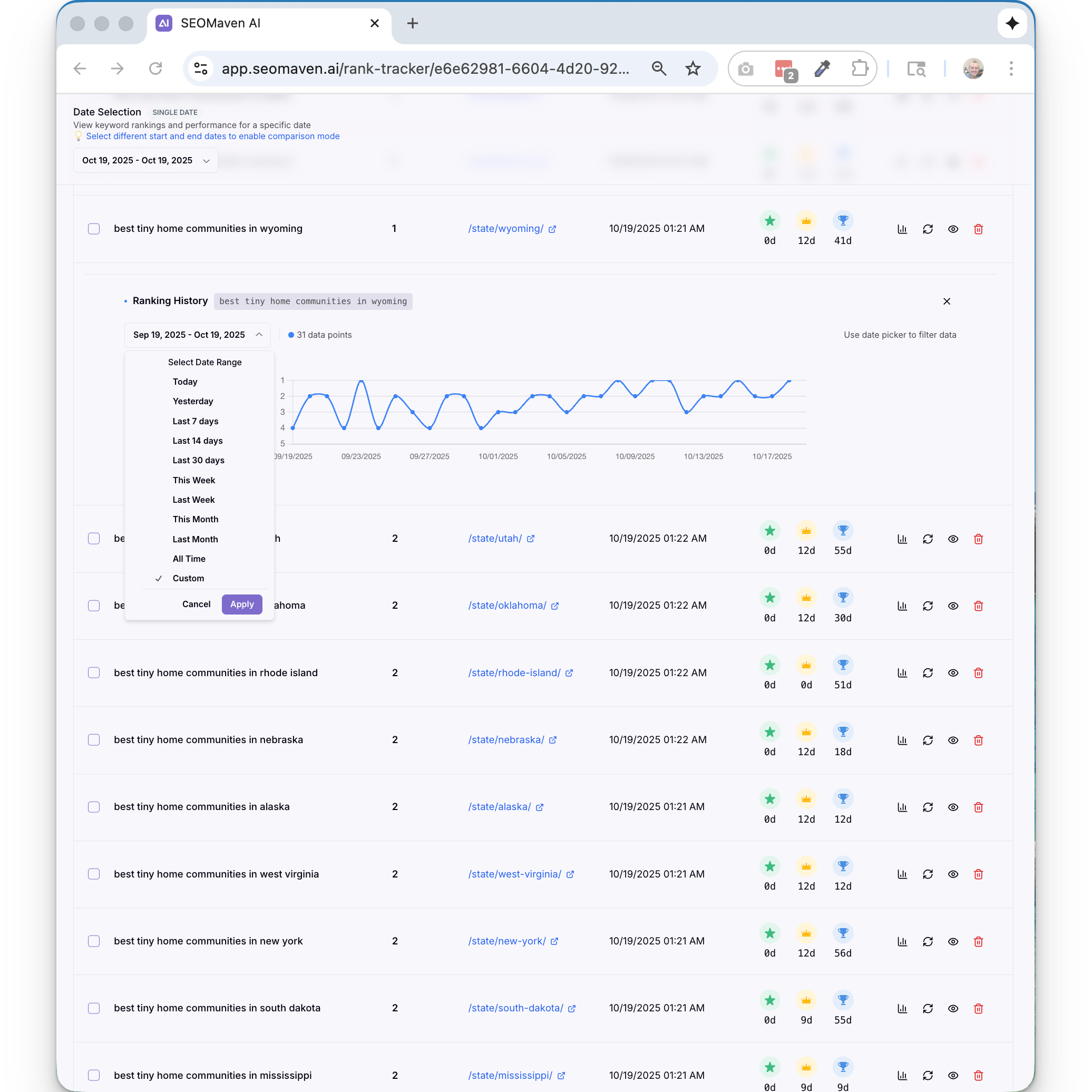Toggle visibility eye for west virginia row

click(953, 874)
